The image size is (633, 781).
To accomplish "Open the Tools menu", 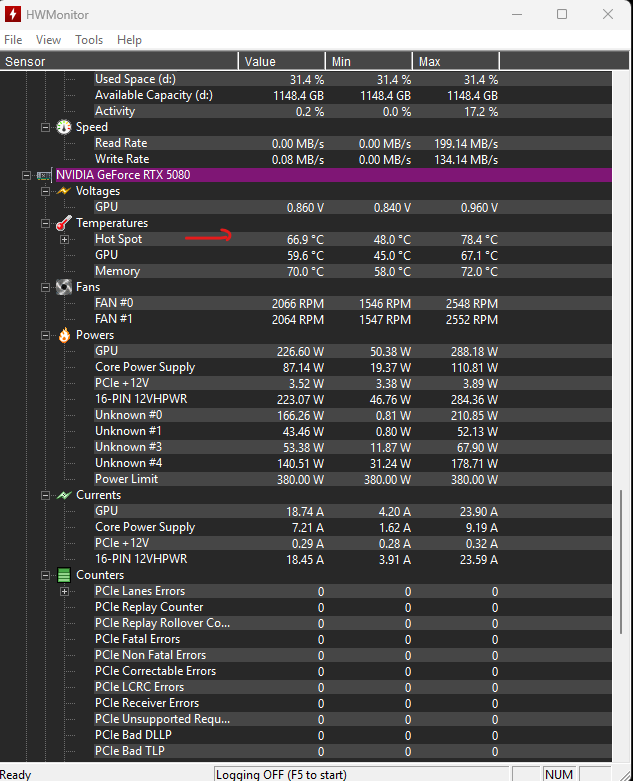I will [x=89, y=40].
